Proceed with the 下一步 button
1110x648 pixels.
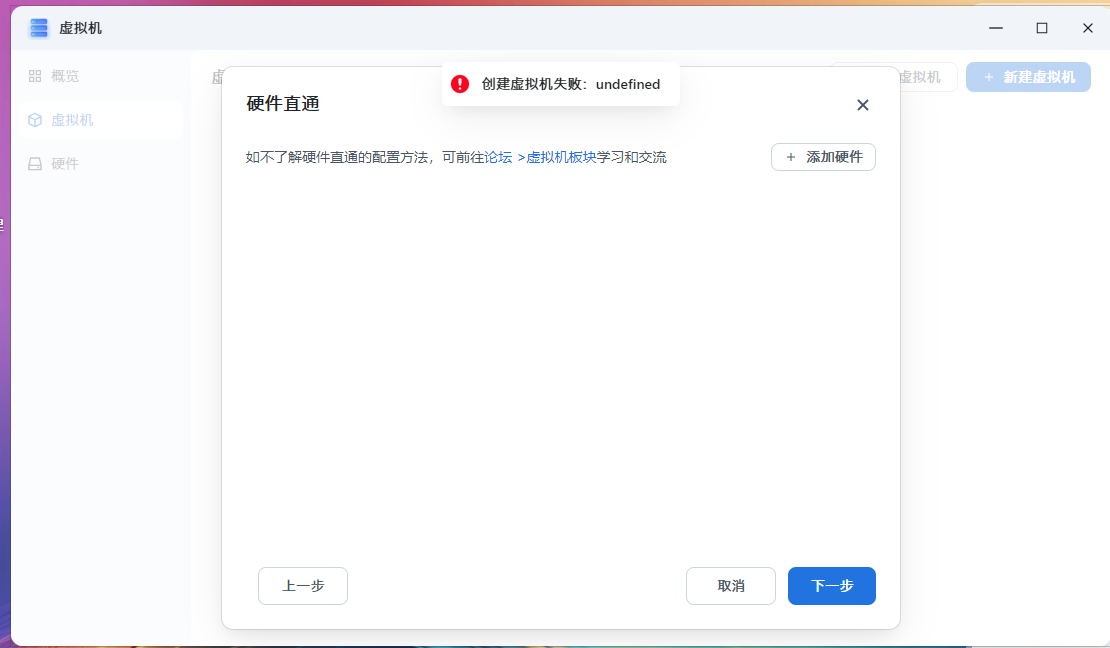(831, 586)
